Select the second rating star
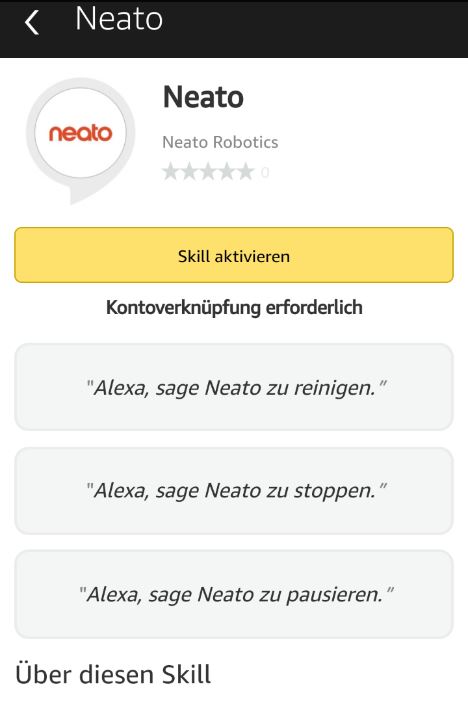 [x=189, y=171]
